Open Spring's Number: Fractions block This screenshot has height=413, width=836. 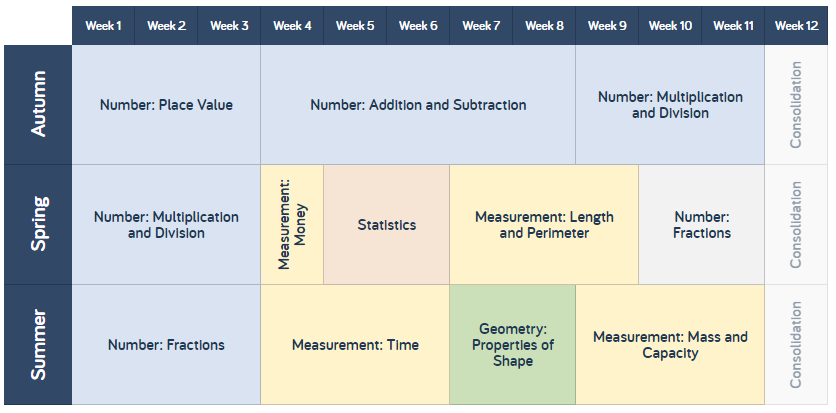coord(702,224)
